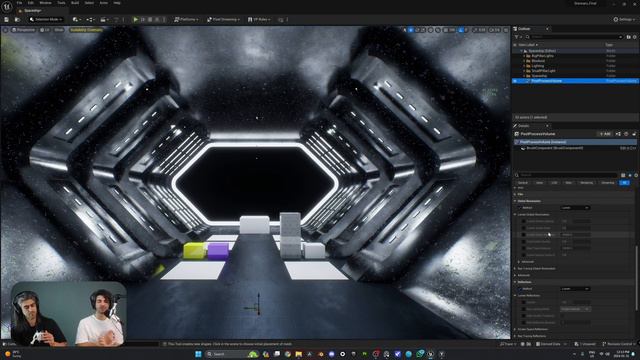Toggle PostProcessVolume visibility eye in Outliner
The width and height of the screenshot is (640, 360).
click(x=515, y=81)
